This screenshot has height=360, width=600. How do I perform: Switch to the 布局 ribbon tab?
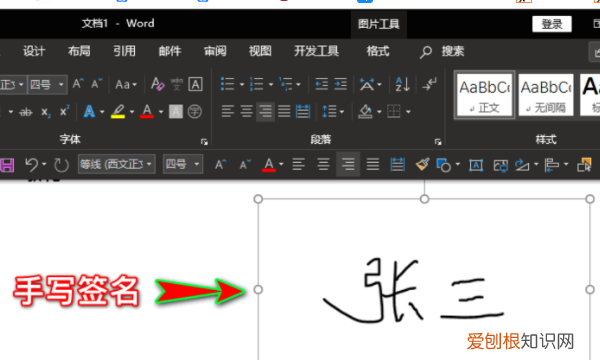point(79,51)
